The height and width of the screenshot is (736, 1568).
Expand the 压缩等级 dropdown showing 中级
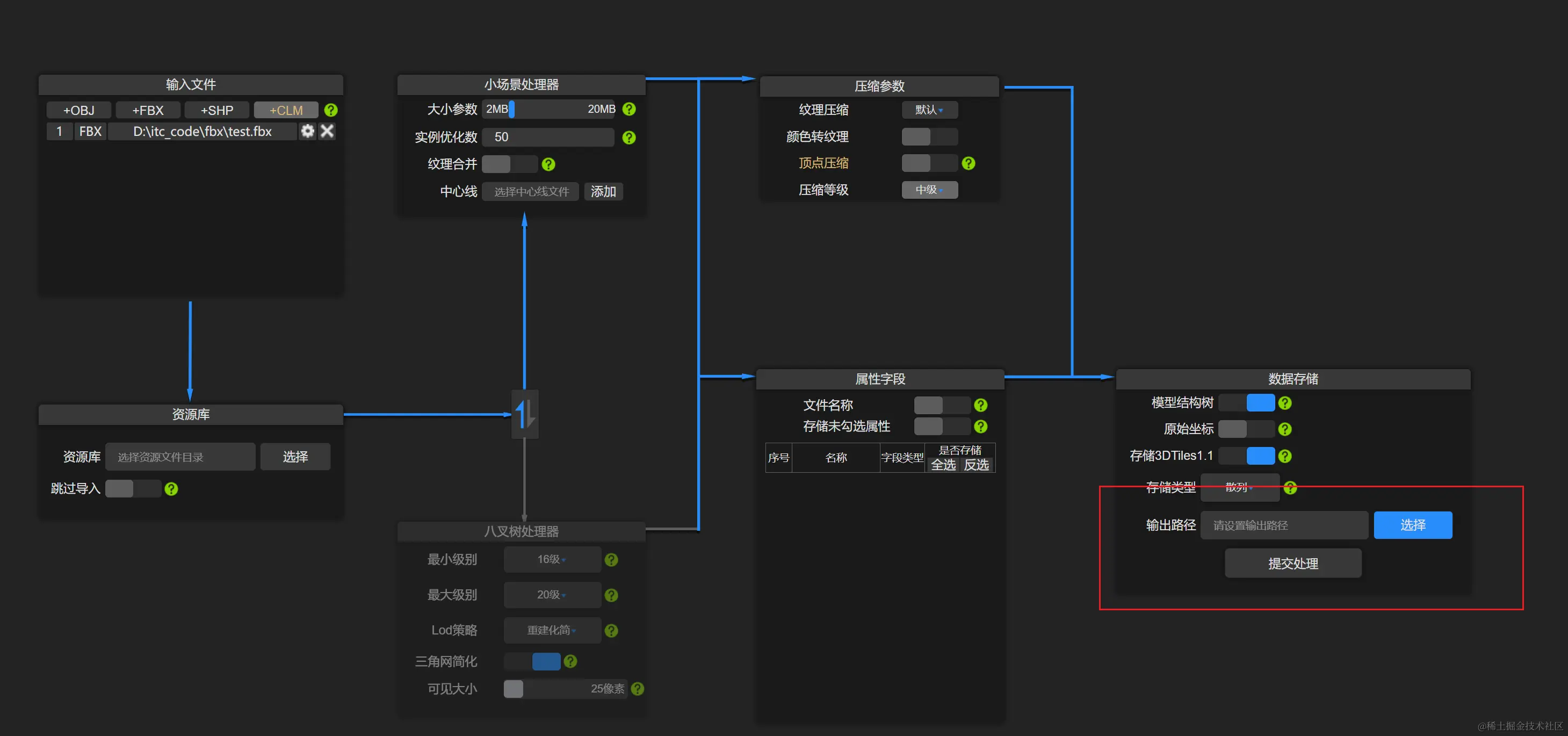click(929, 190)
